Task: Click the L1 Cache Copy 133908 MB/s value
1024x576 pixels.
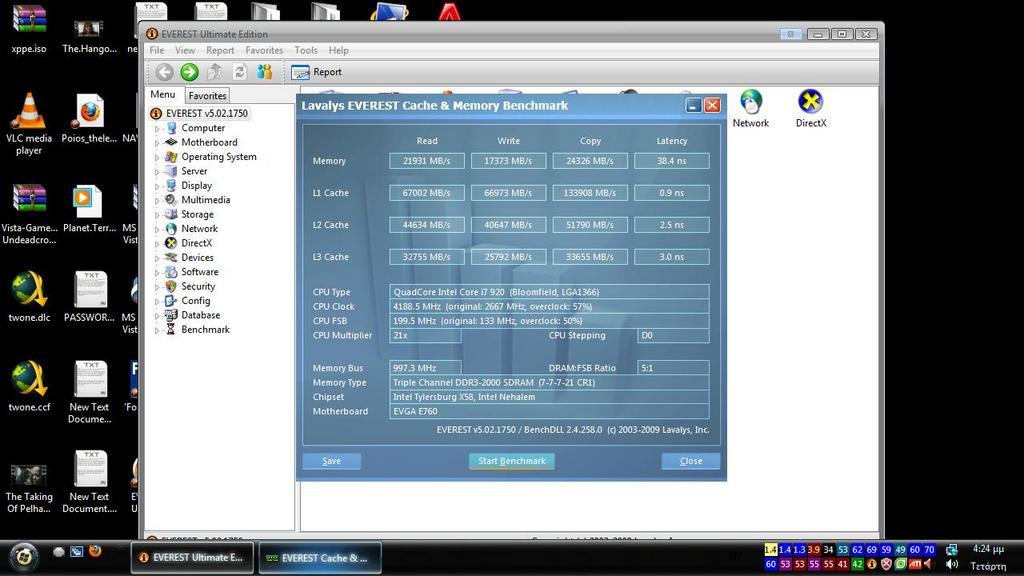Action: click(x=590, y=193)
